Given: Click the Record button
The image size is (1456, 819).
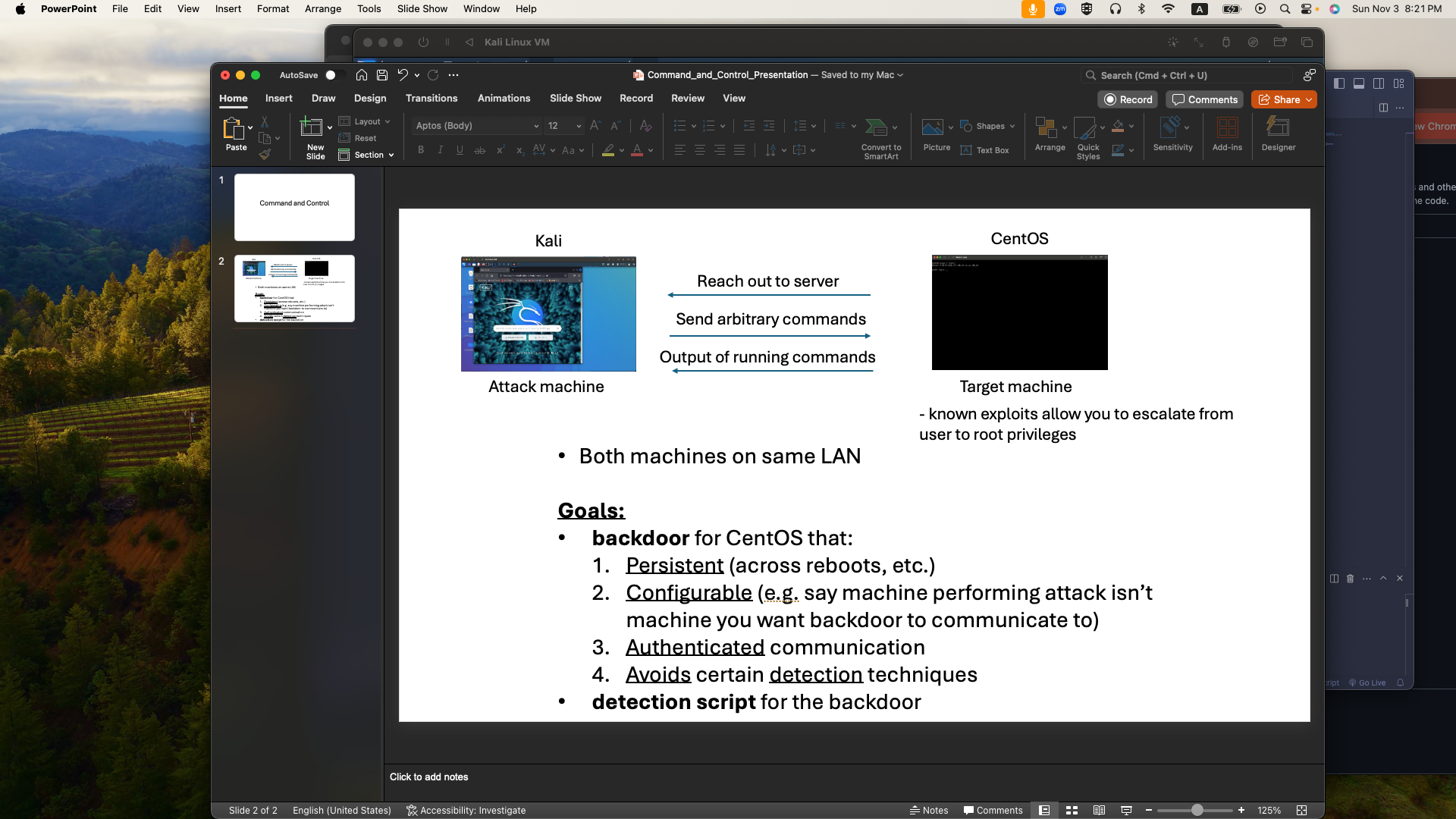Looking at the screenshot, I should pos(1128,99).
